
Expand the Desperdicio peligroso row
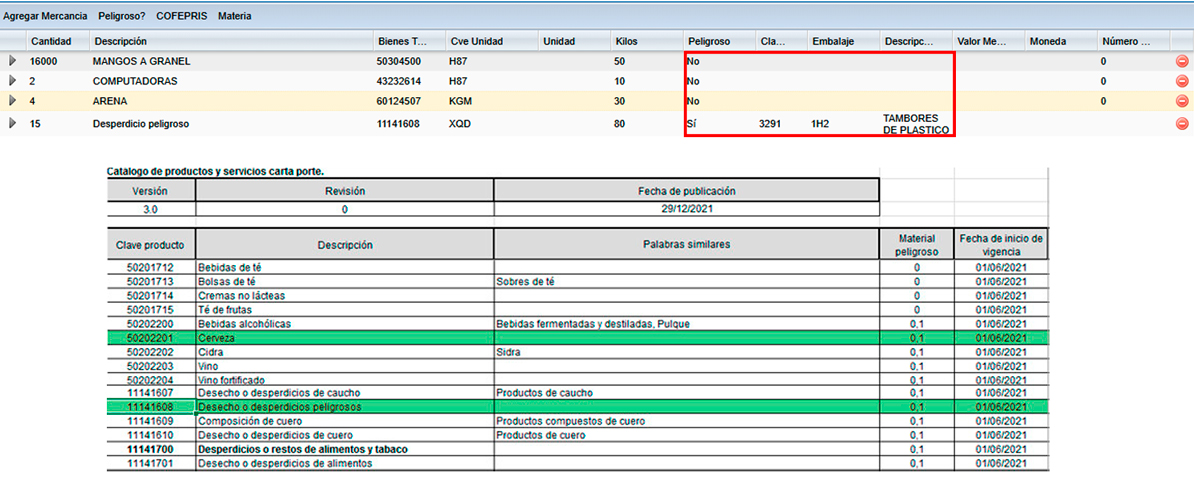click(x=13, y=124)
